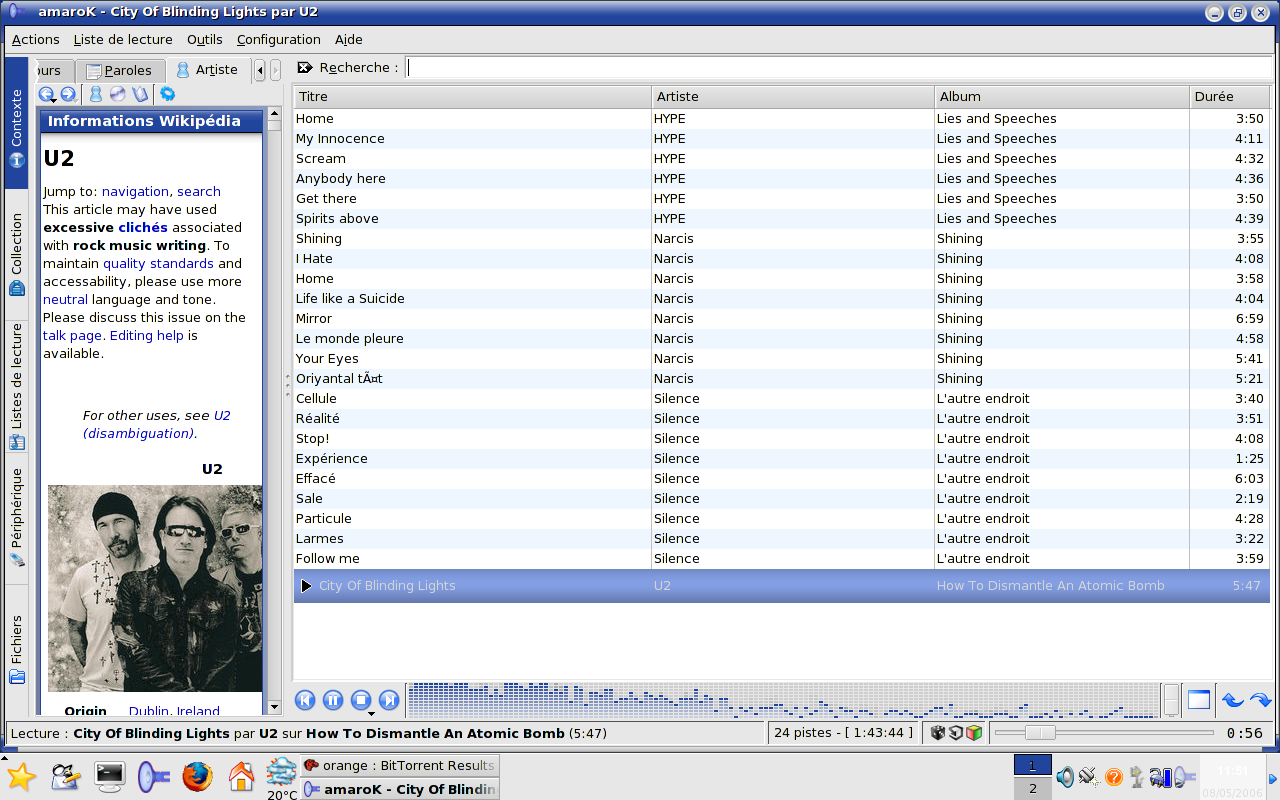1280x800 pixels.
Task: Click the speaker volume tray icon
Action: [x=1065, y=777]
